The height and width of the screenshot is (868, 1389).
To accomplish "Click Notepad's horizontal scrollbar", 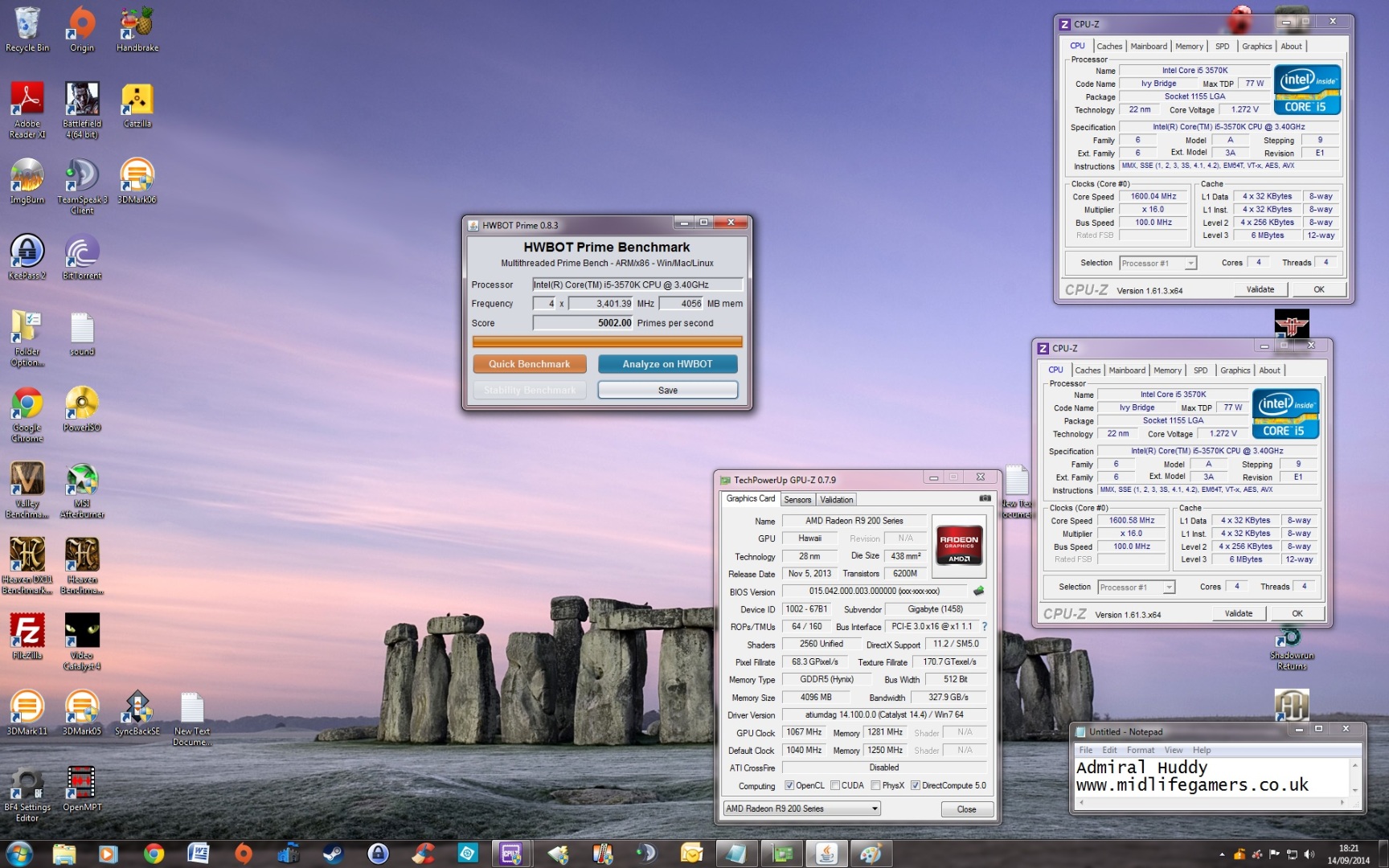I will coord(1212,802).
